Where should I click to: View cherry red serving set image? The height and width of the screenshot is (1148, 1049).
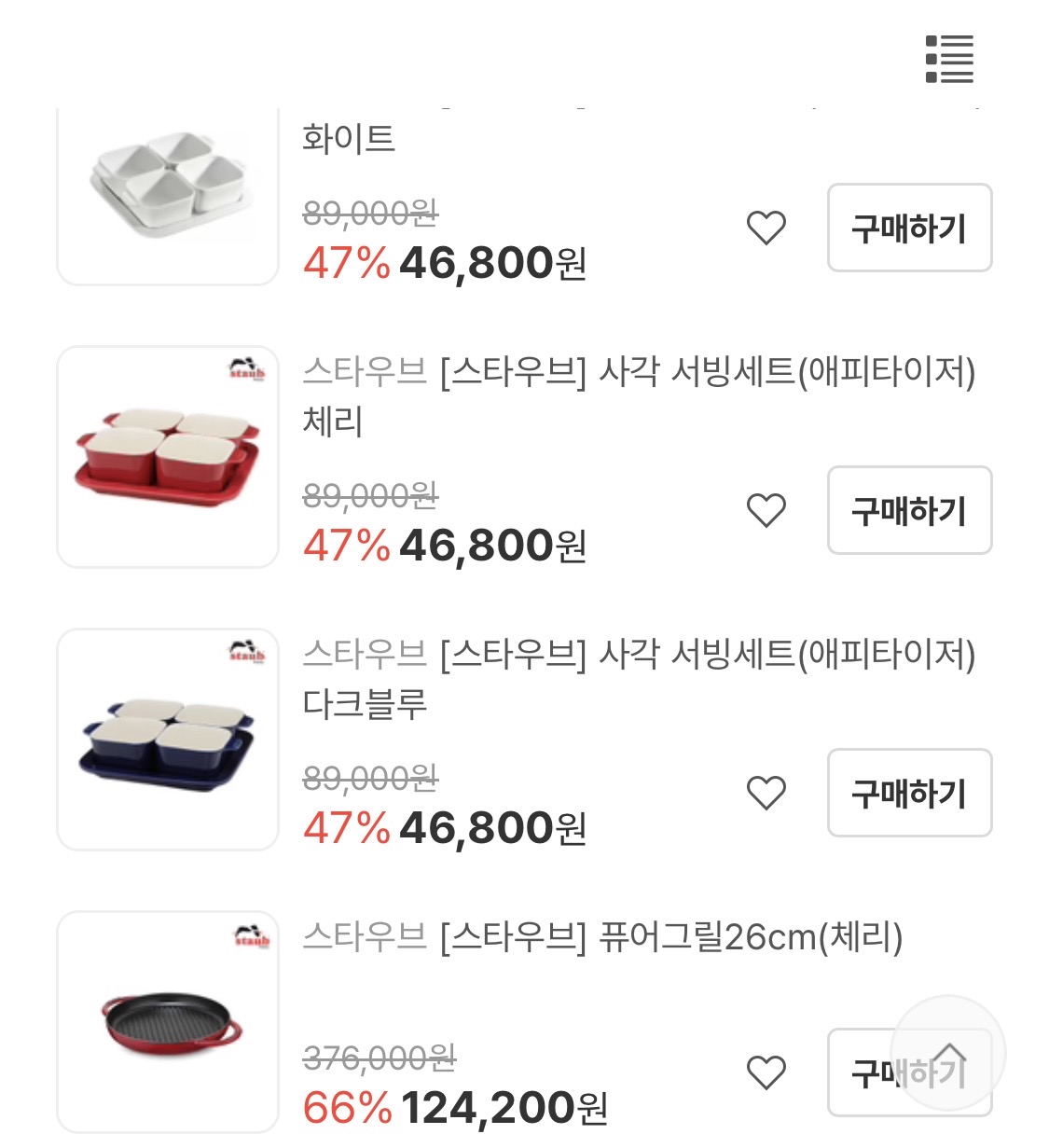point(168,457)
